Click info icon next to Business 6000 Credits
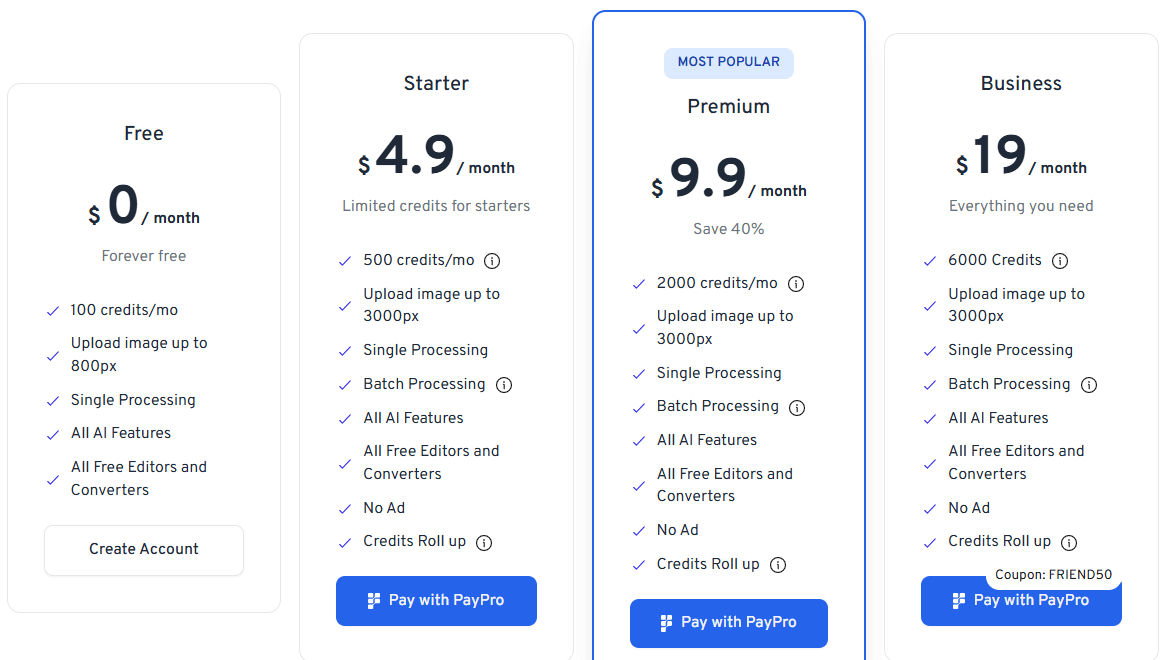 (1060, 260)
